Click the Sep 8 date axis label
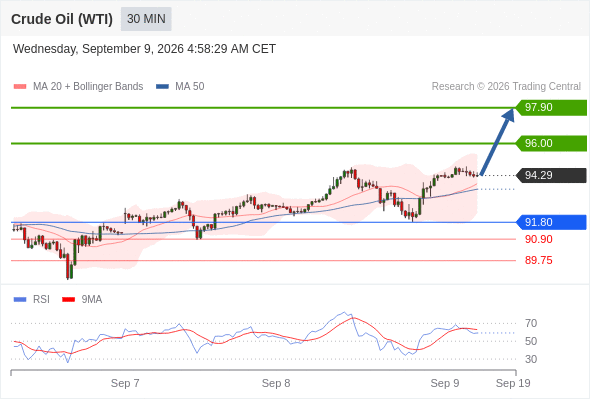590x400 pixels. tap(276, 383)
